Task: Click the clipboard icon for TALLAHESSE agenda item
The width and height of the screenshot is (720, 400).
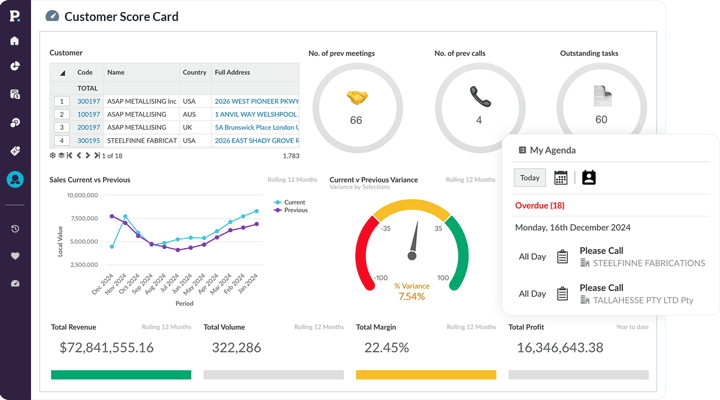Action: pos(562,293)
